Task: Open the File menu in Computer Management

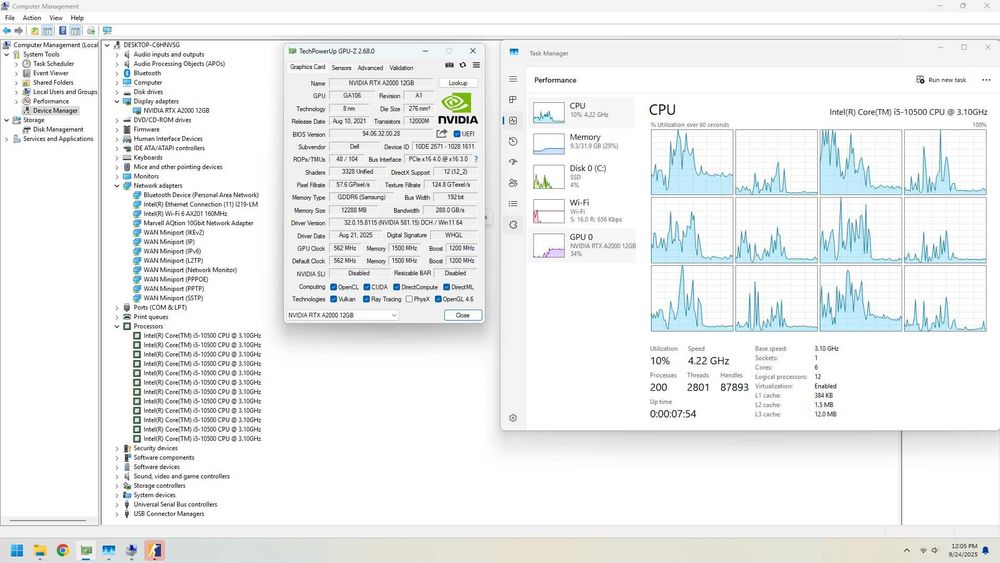Action: pos(10,18)
